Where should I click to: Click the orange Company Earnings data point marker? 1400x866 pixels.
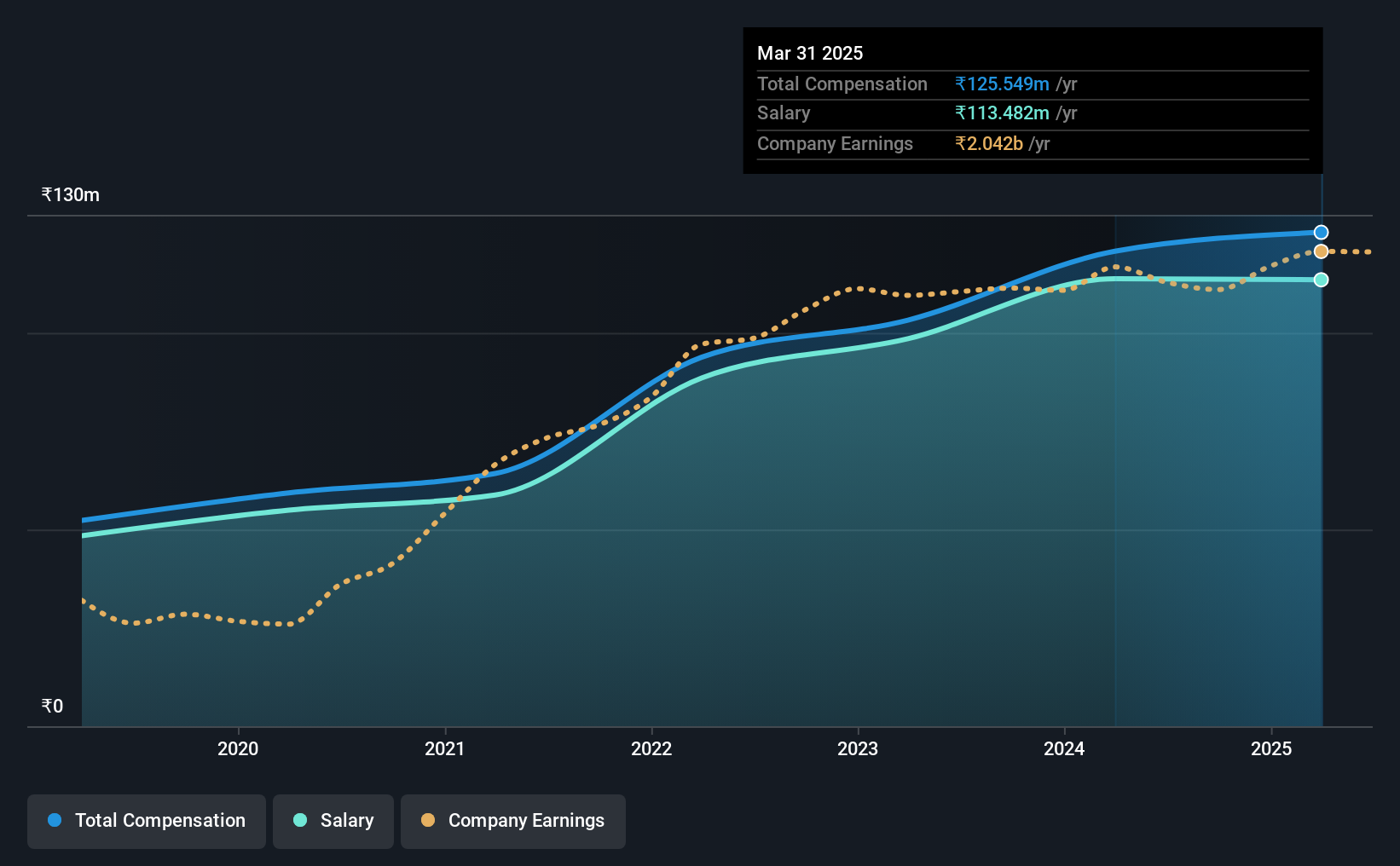(1321, 251)
